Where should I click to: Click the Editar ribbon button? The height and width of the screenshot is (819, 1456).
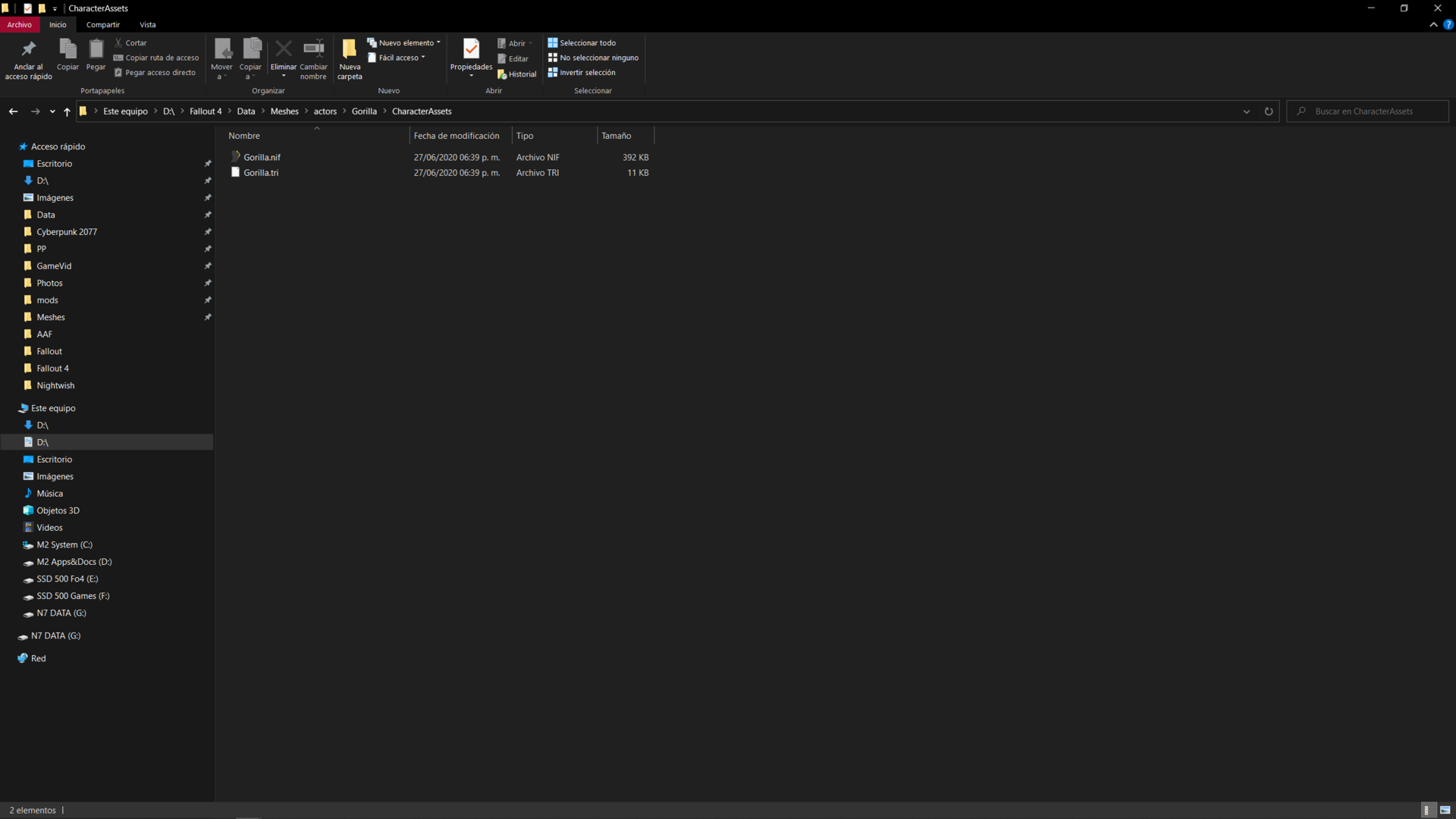pos(513,58)
